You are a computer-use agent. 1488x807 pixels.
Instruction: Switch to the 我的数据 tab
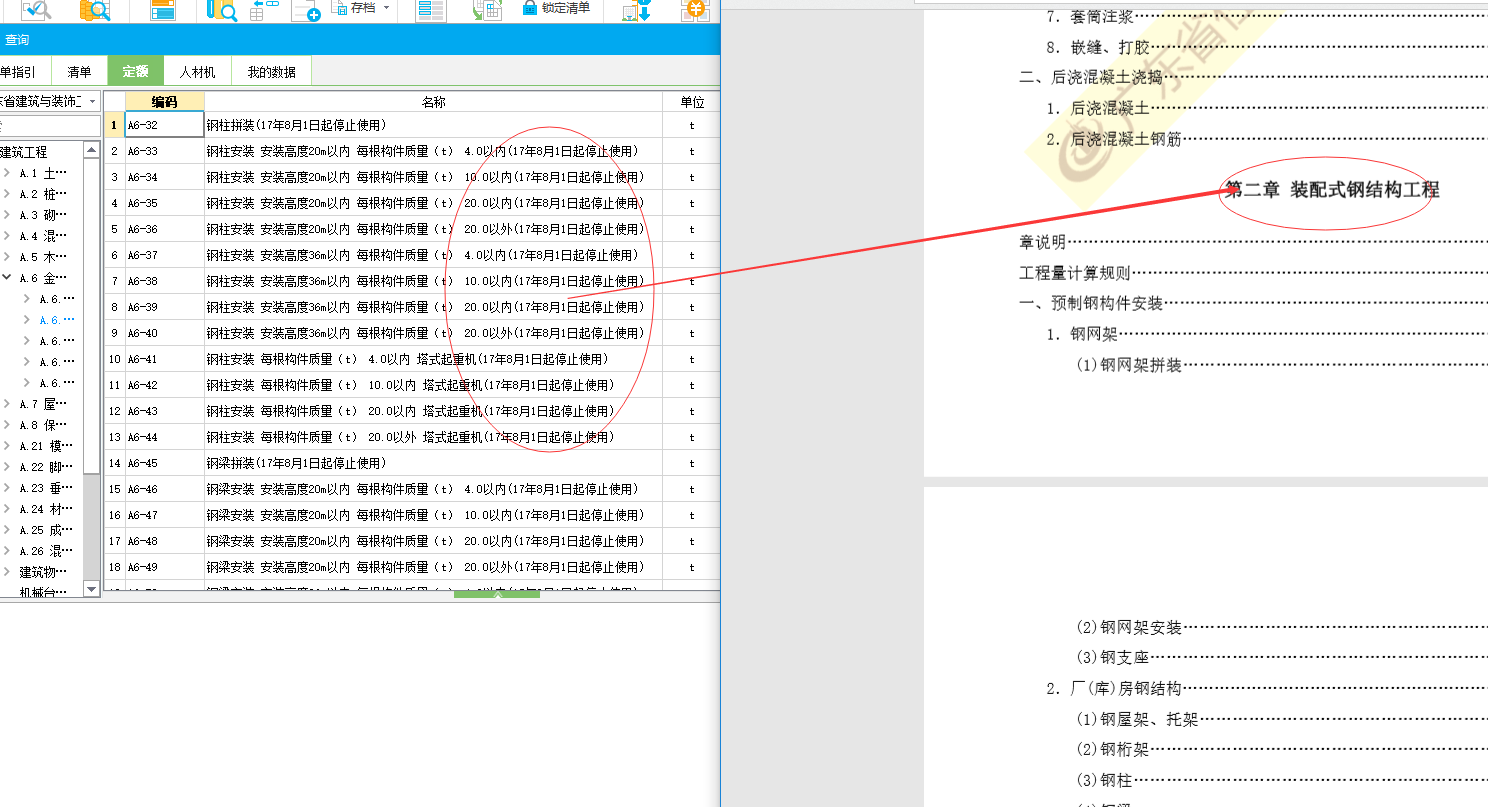point(272,72)
